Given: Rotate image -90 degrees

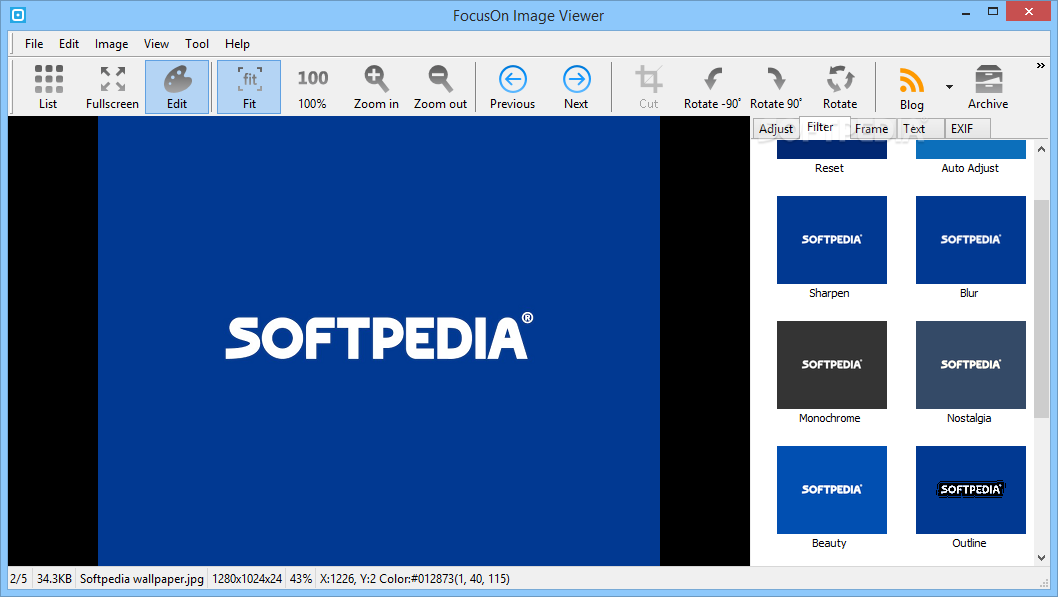Looking at the screenshot, I should pyautogui.click(x=712, y=87).
